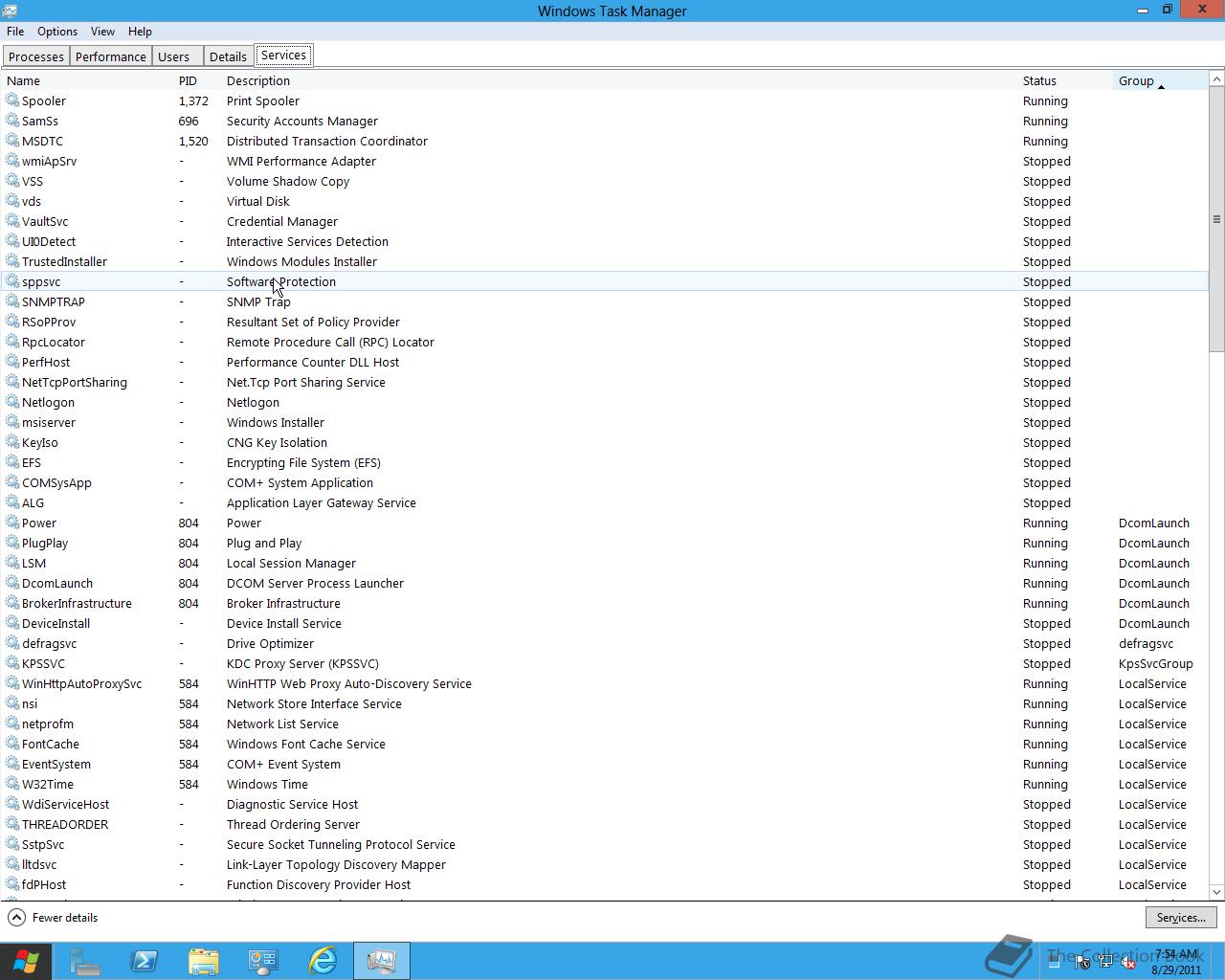This screenshot has height=980, width=1225.
Task: Open the Control Panel taskbar icon
Action: 263,961
